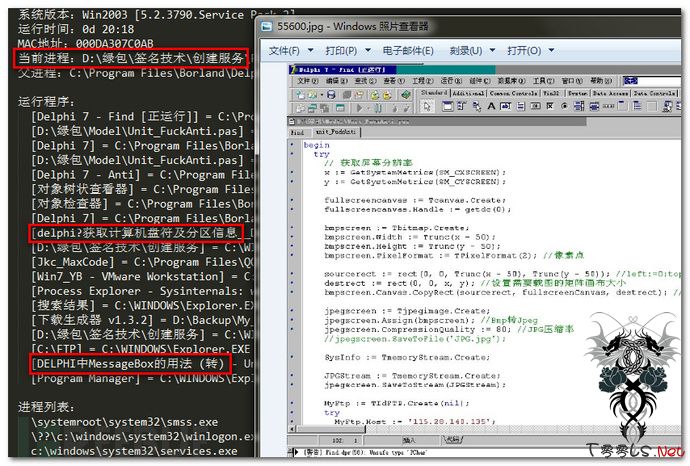The height and width of the screenshot is (466, 690).
Task: Switch to the Win32 palette tab
Action: pyautogui.click(x=549, y=92)
